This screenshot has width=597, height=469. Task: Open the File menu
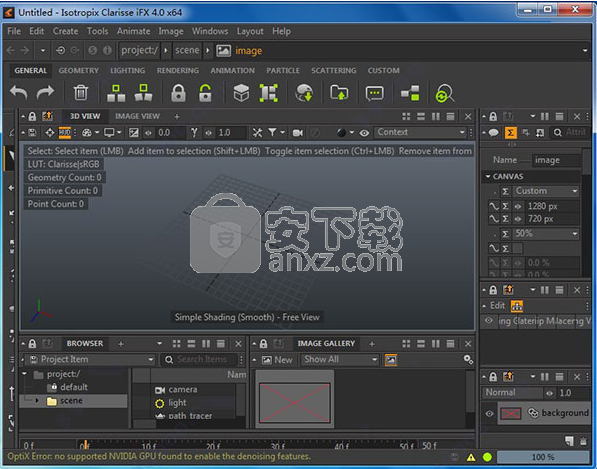click(x=14, y=31)
